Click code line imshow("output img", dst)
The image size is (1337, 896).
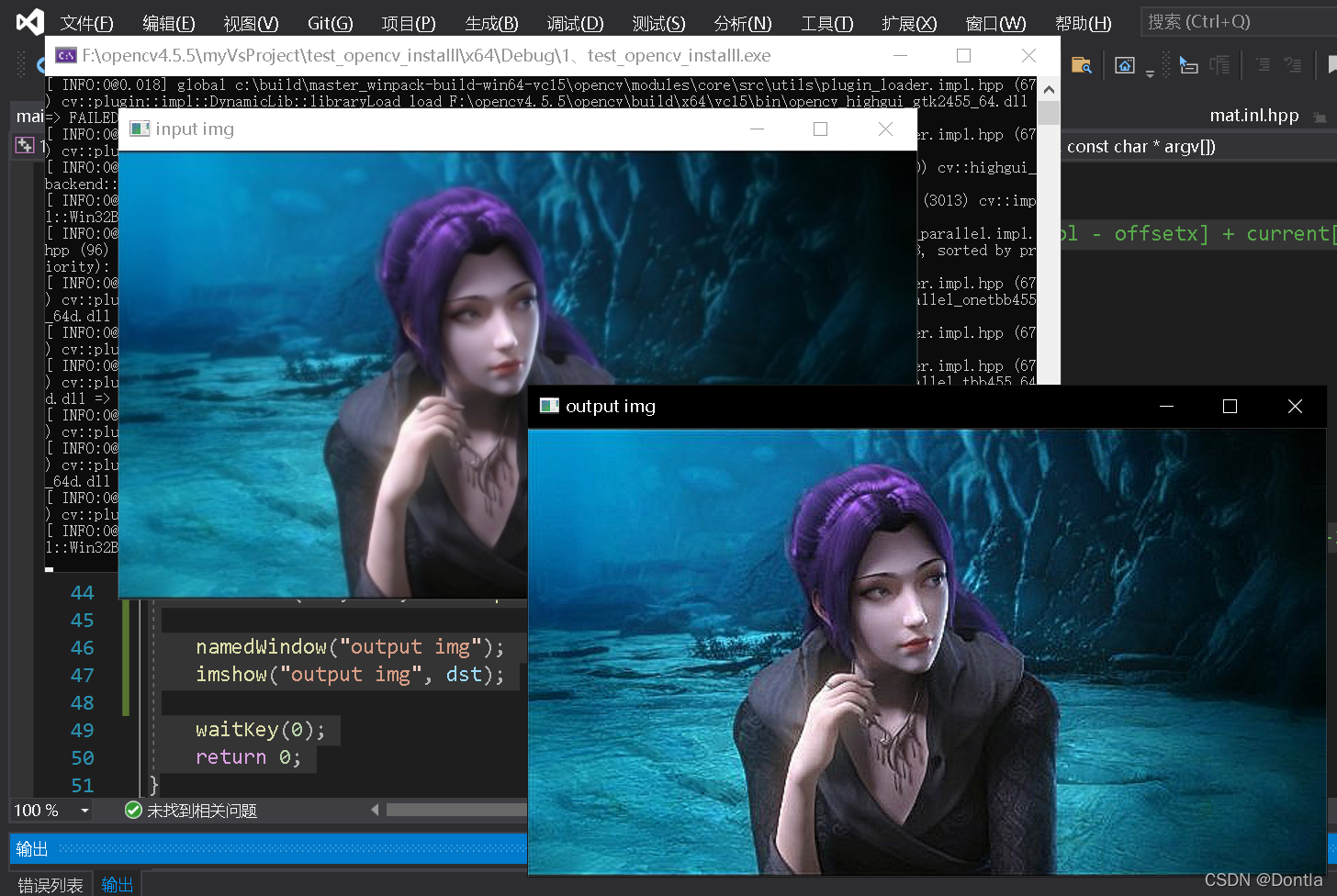click(x=350, y=675)
